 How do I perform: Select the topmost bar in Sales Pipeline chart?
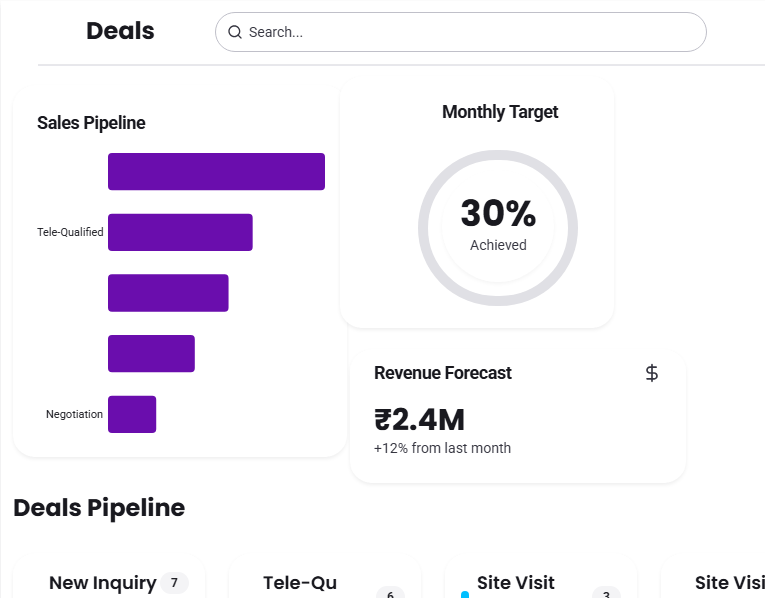(216, 171)
